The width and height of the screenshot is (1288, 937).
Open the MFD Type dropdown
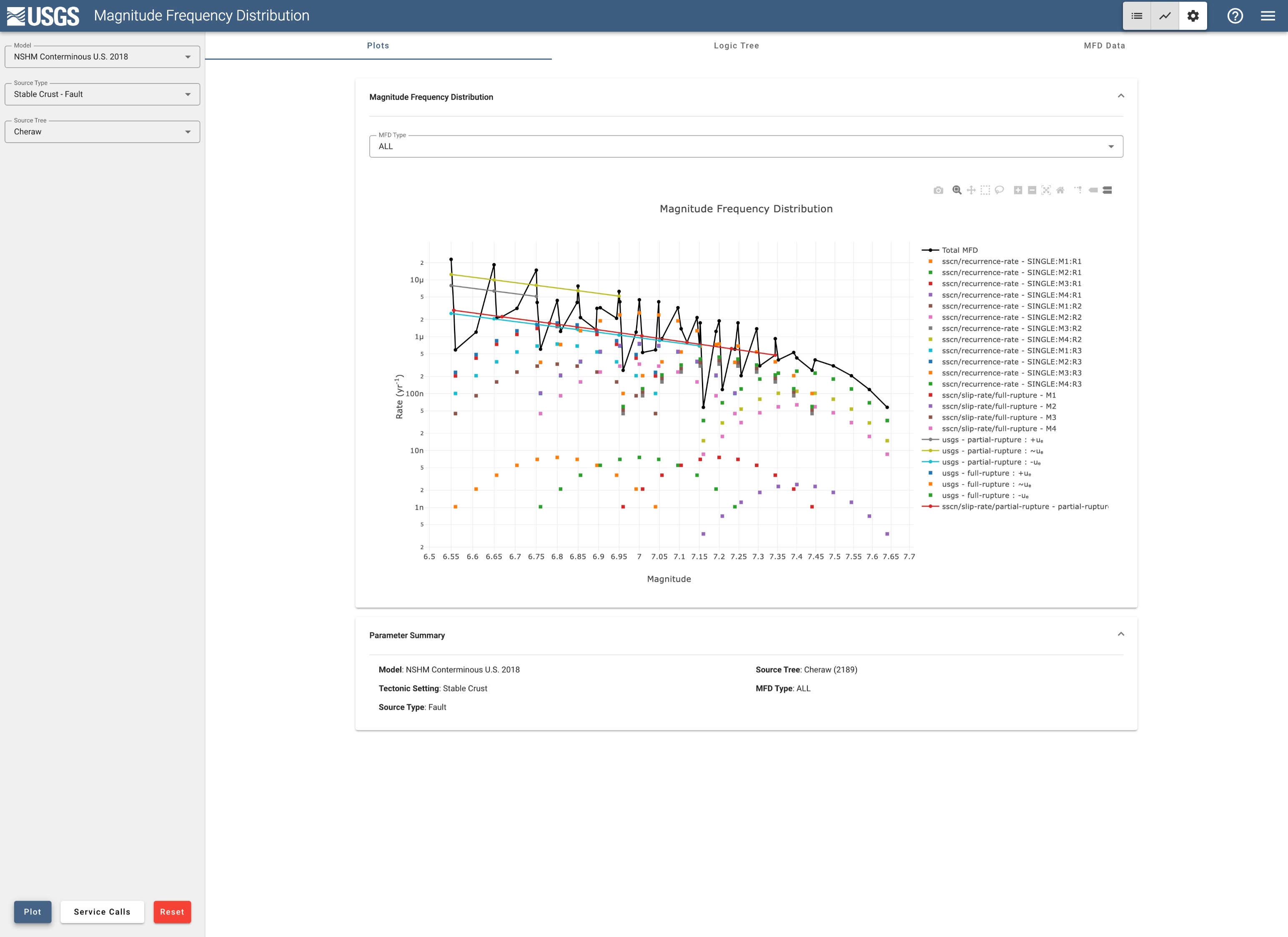click(x=746, y=147)
